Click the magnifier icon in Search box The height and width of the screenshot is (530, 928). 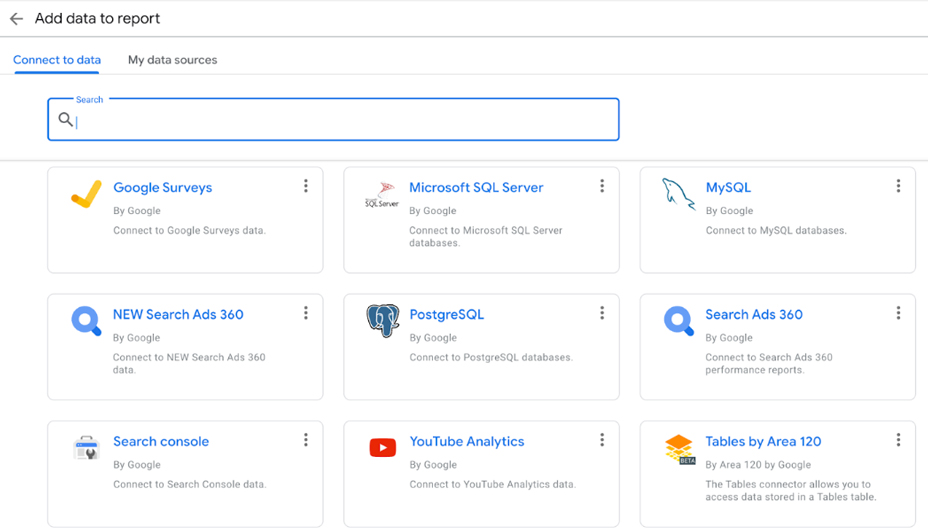(65, 119)
